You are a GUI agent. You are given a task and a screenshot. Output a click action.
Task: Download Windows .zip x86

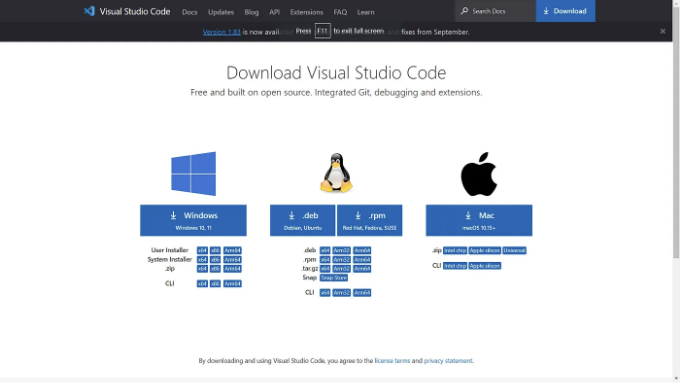tap(215, 268)
